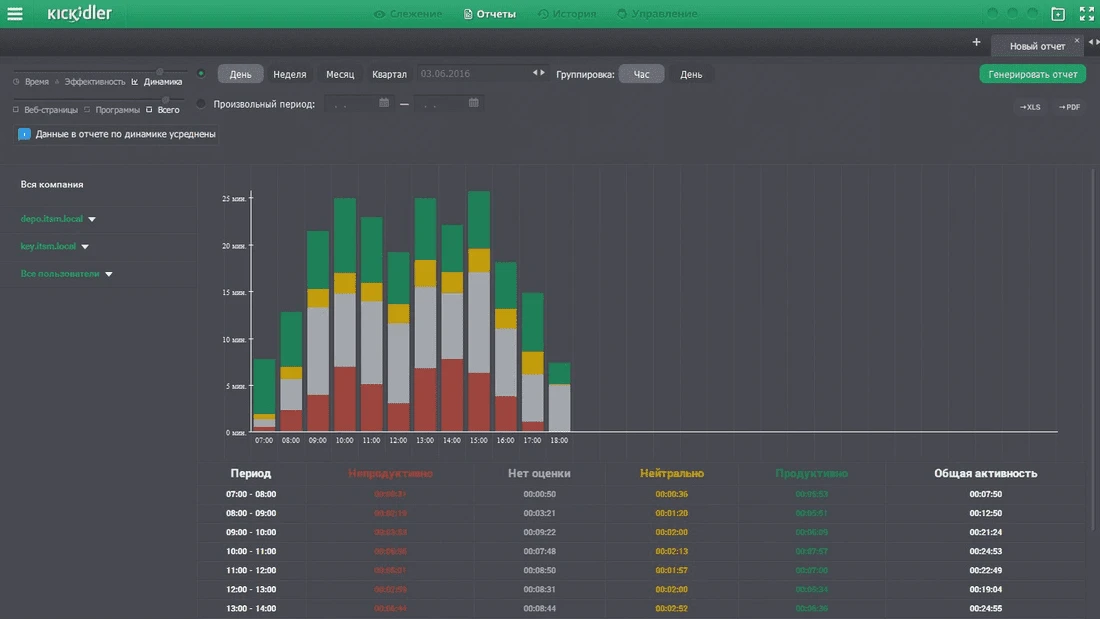Viewport: 1100px width, 619px height.
Task: Switch to the Слежение tab
Action: 408,14
